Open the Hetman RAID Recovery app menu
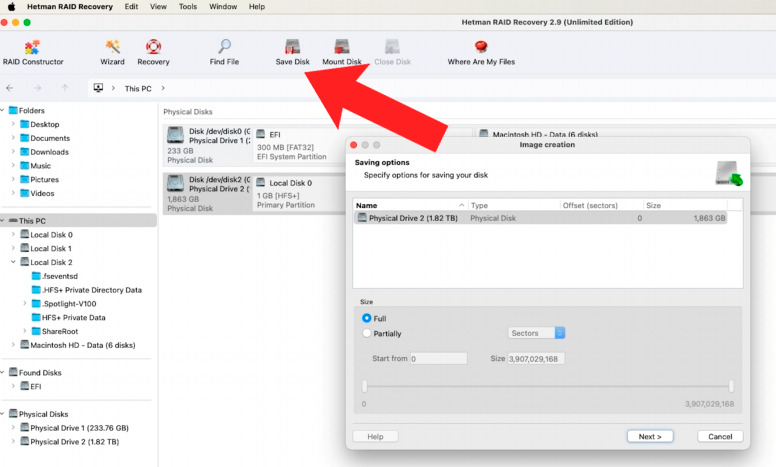Screen dimensions: 776x467 [x=70, y=6]
